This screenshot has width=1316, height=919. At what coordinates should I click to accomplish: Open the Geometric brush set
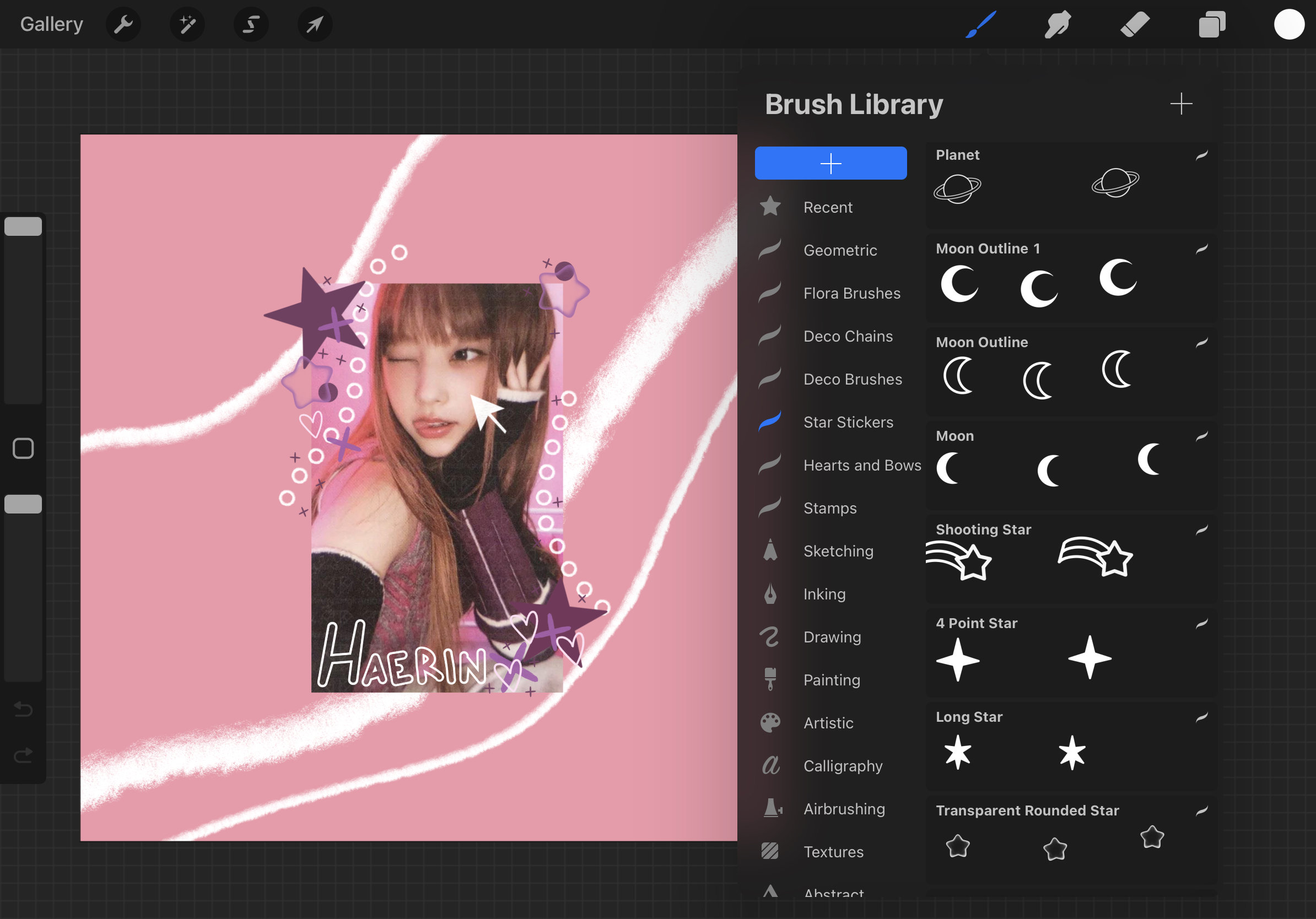pyautogui.click(x=840, y=250)
